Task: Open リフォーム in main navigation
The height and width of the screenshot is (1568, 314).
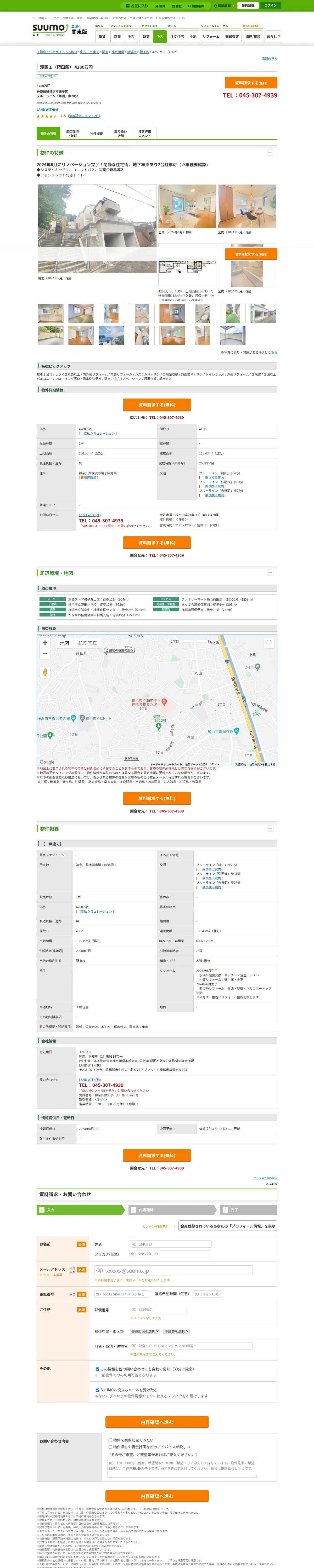Action: [211, 37]
